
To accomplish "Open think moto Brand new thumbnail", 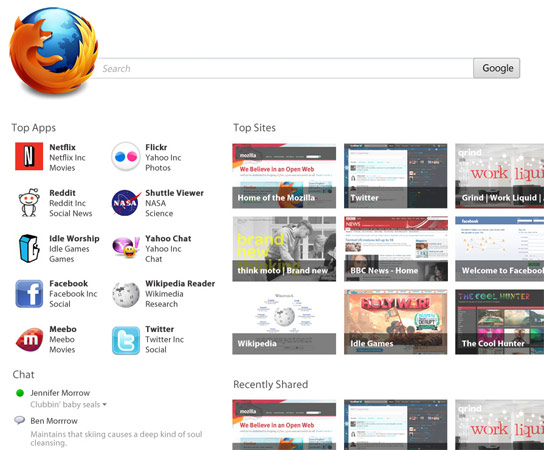I will coord(284,249).
